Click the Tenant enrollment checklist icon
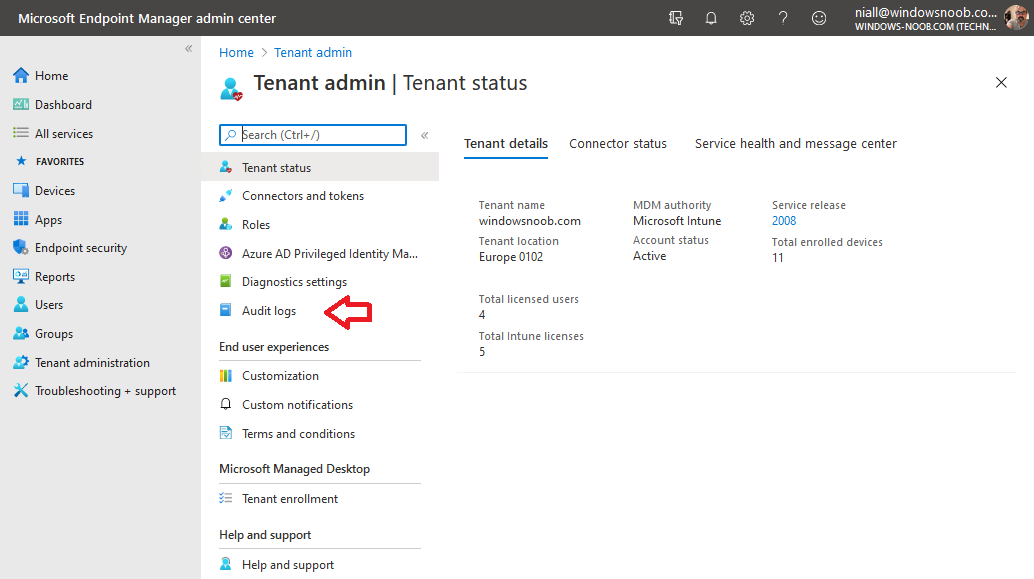 (x=226, y=499)
